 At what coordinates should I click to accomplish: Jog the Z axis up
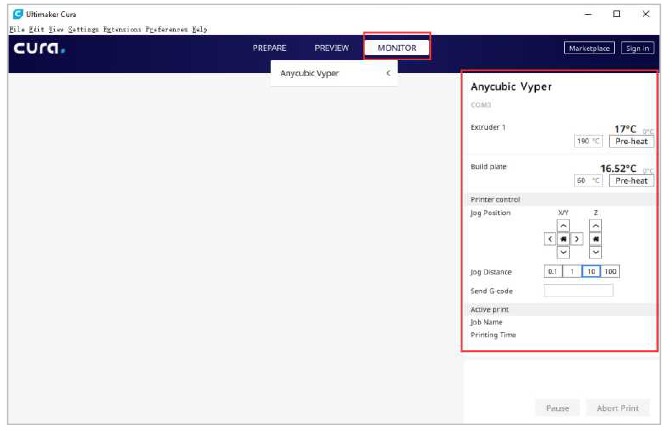click(595, 226)
